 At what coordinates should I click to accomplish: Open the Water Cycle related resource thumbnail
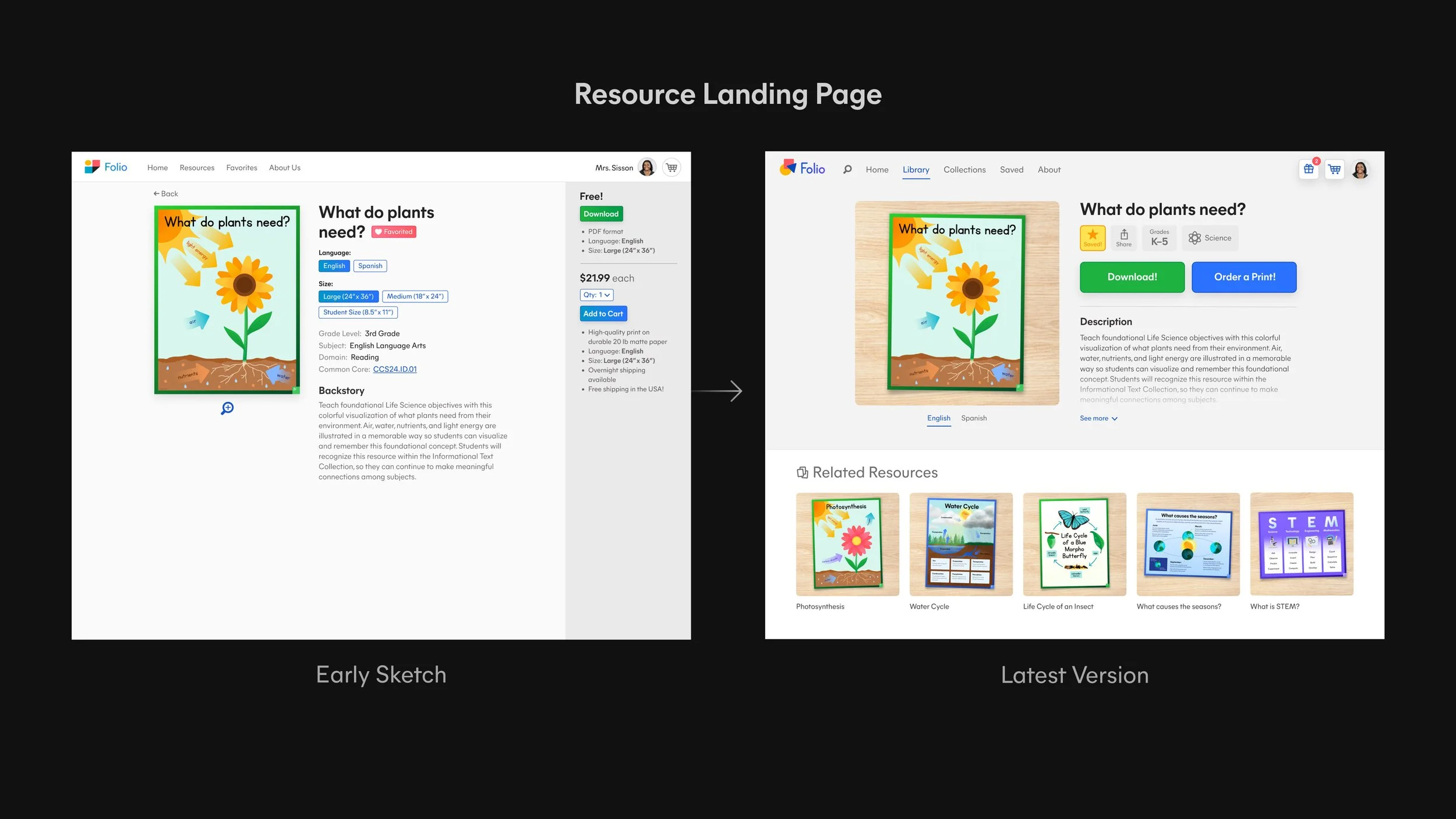[961, 544]
